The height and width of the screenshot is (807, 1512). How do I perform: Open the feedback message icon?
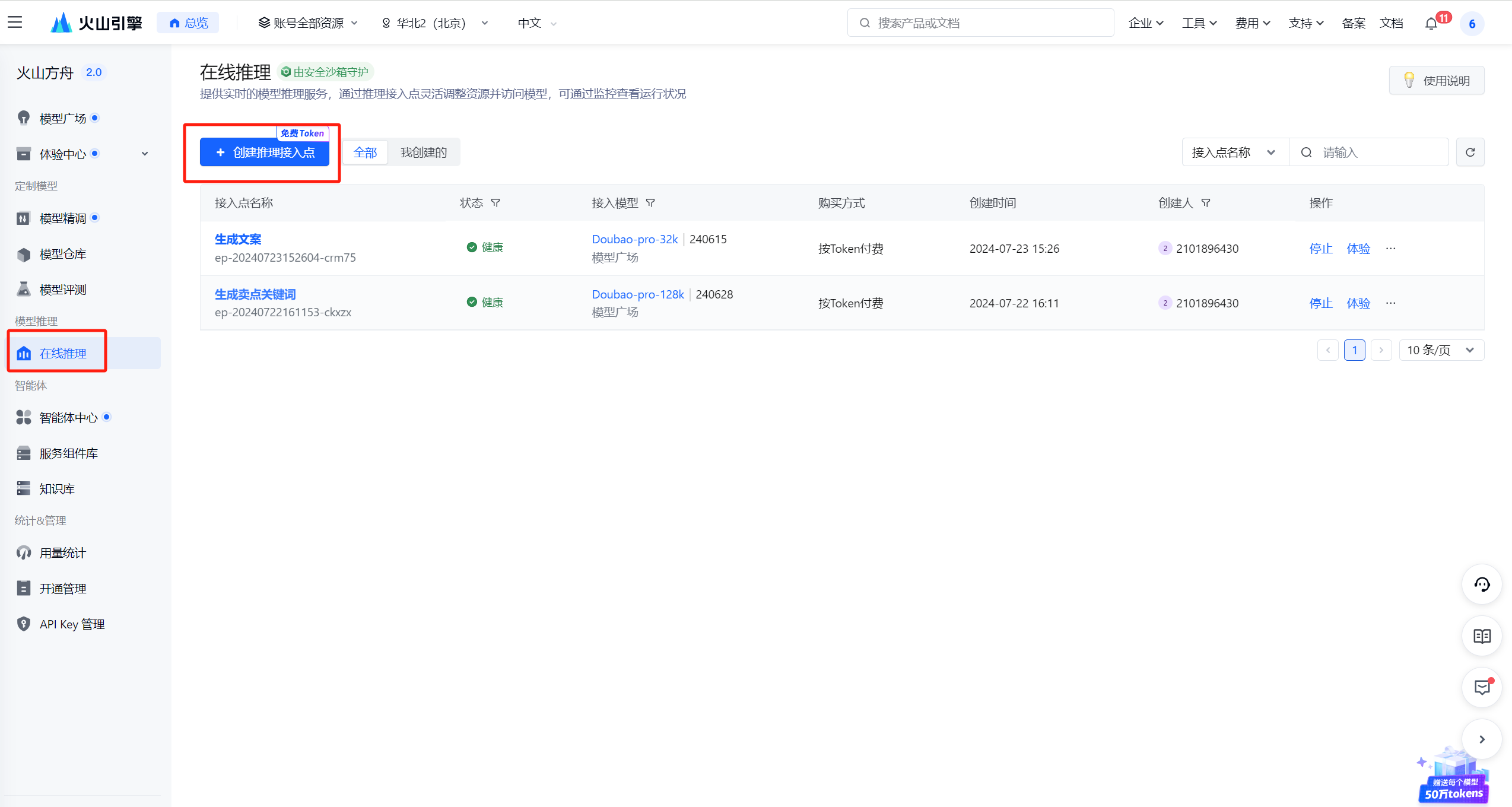click(1482, 688)
